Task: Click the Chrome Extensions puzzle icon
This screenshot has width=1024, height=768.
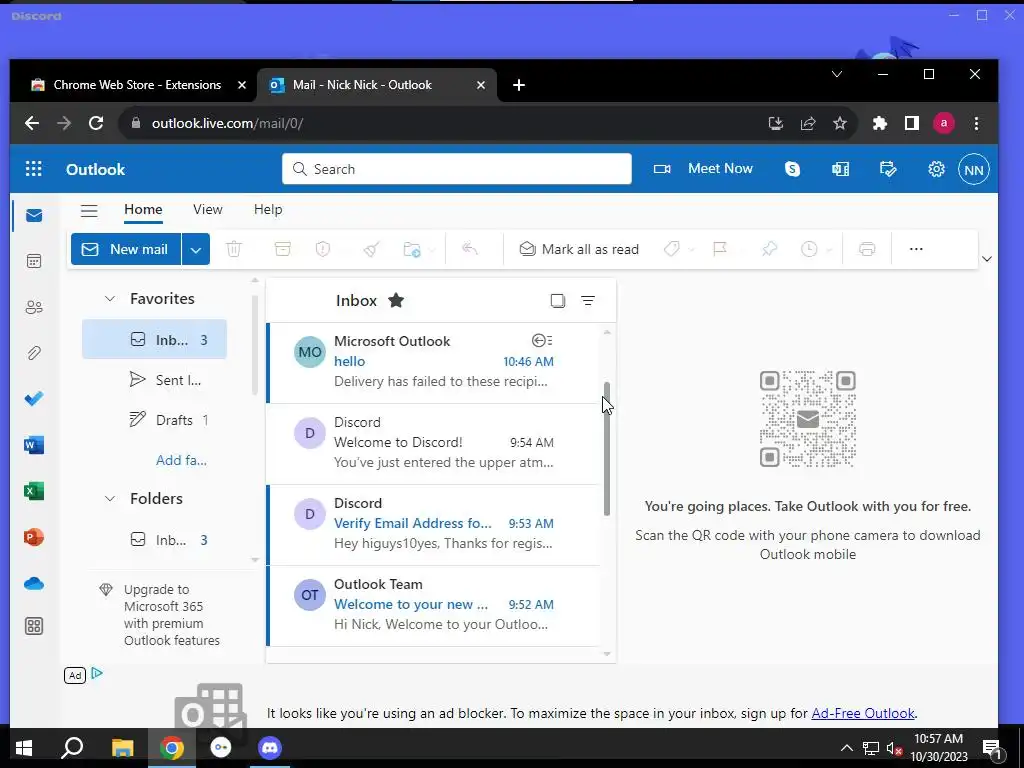Action: click(x=880, y=123)
